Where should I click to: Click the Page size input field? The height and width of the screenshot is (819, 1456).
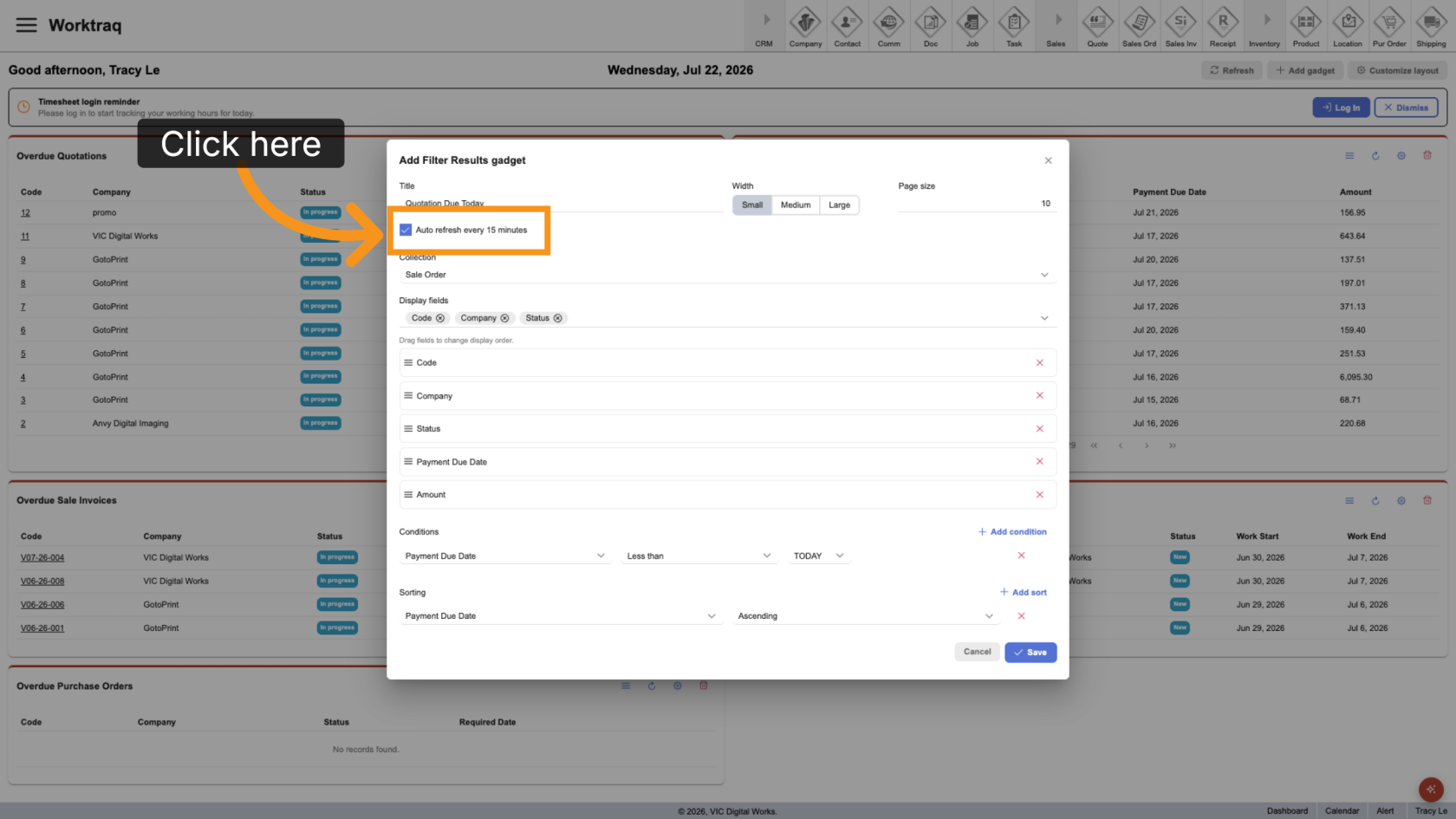pos(977,204)
